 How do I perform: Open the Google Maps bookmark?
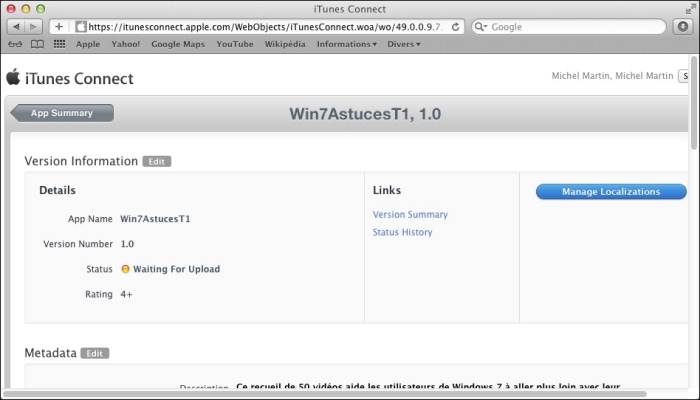pyautogui.click(x=178, y=44)
